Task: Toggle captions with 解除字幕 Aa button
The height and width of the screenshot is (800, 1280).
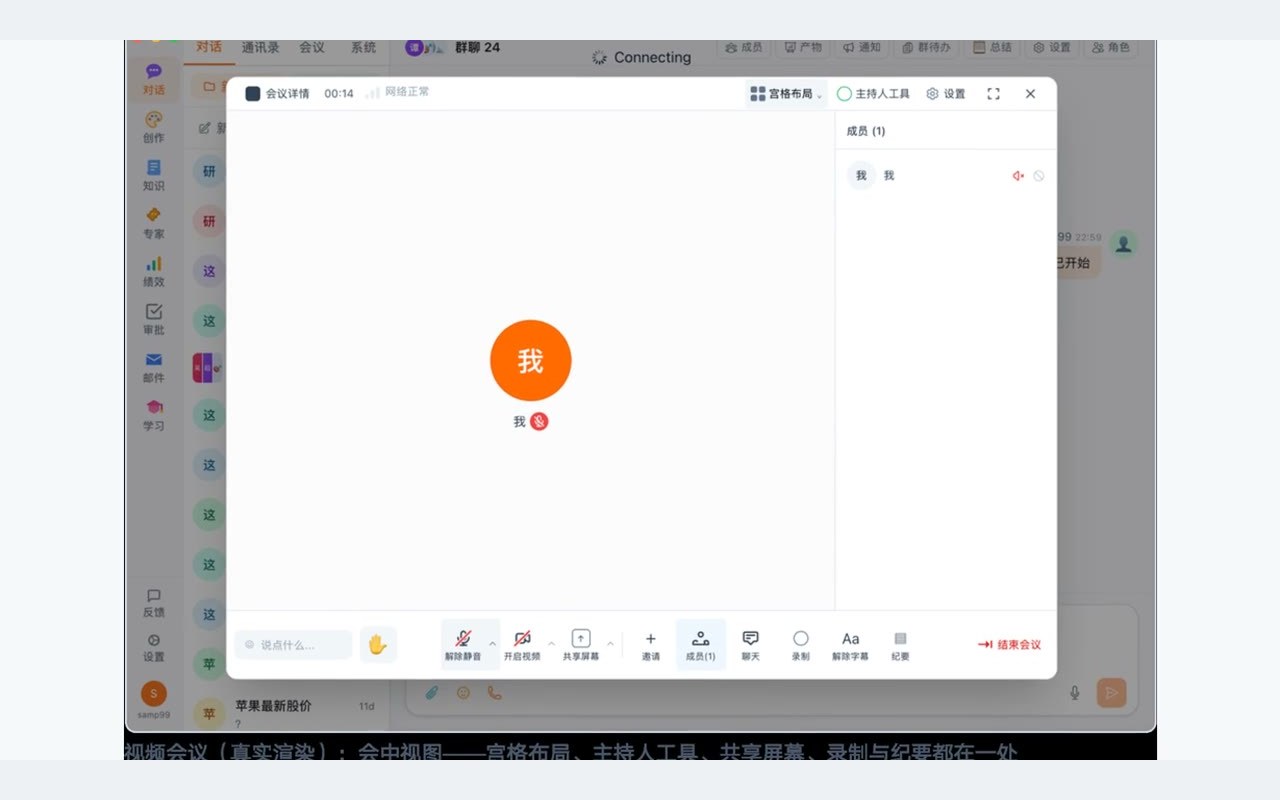Action: 850,645
